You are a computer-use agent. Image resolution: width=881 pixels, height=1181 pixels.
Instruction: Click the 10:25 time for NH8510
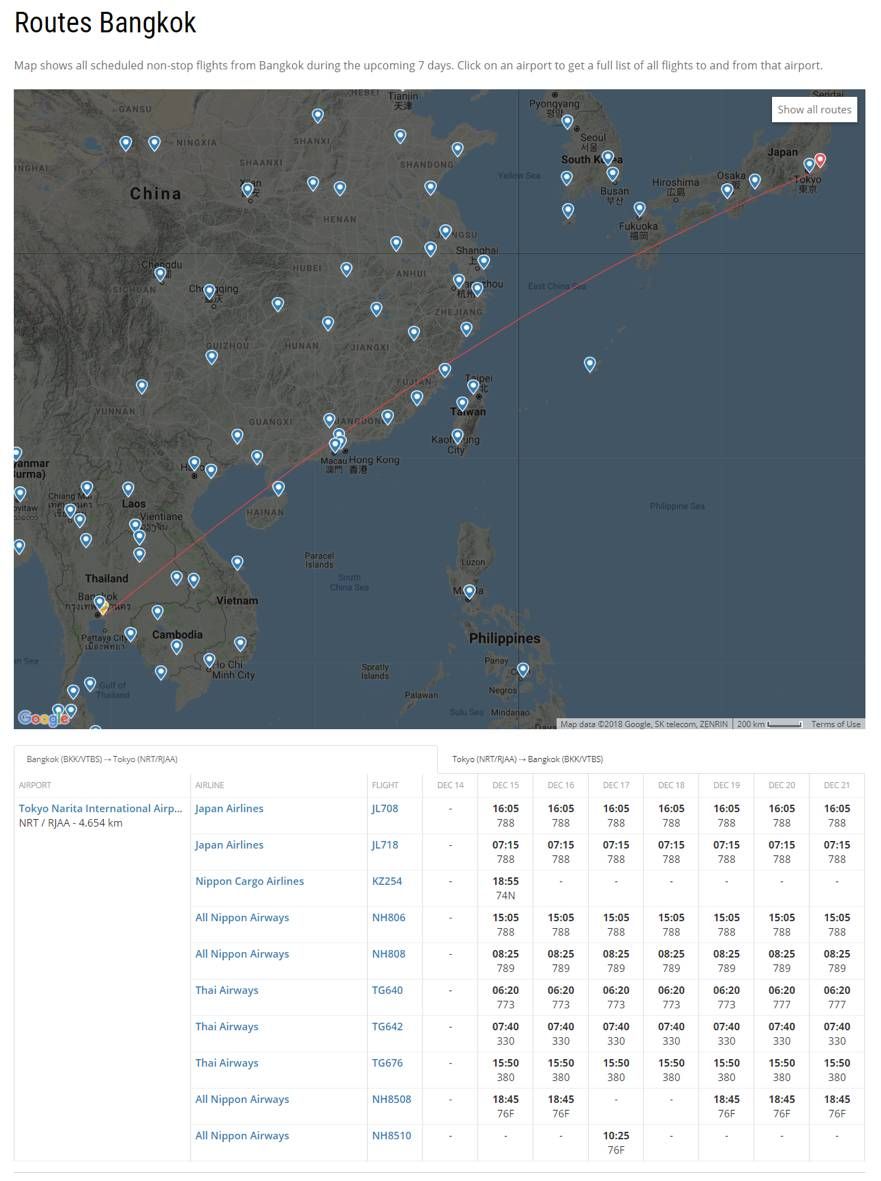pyautogui.click(x=616, y=1135)
